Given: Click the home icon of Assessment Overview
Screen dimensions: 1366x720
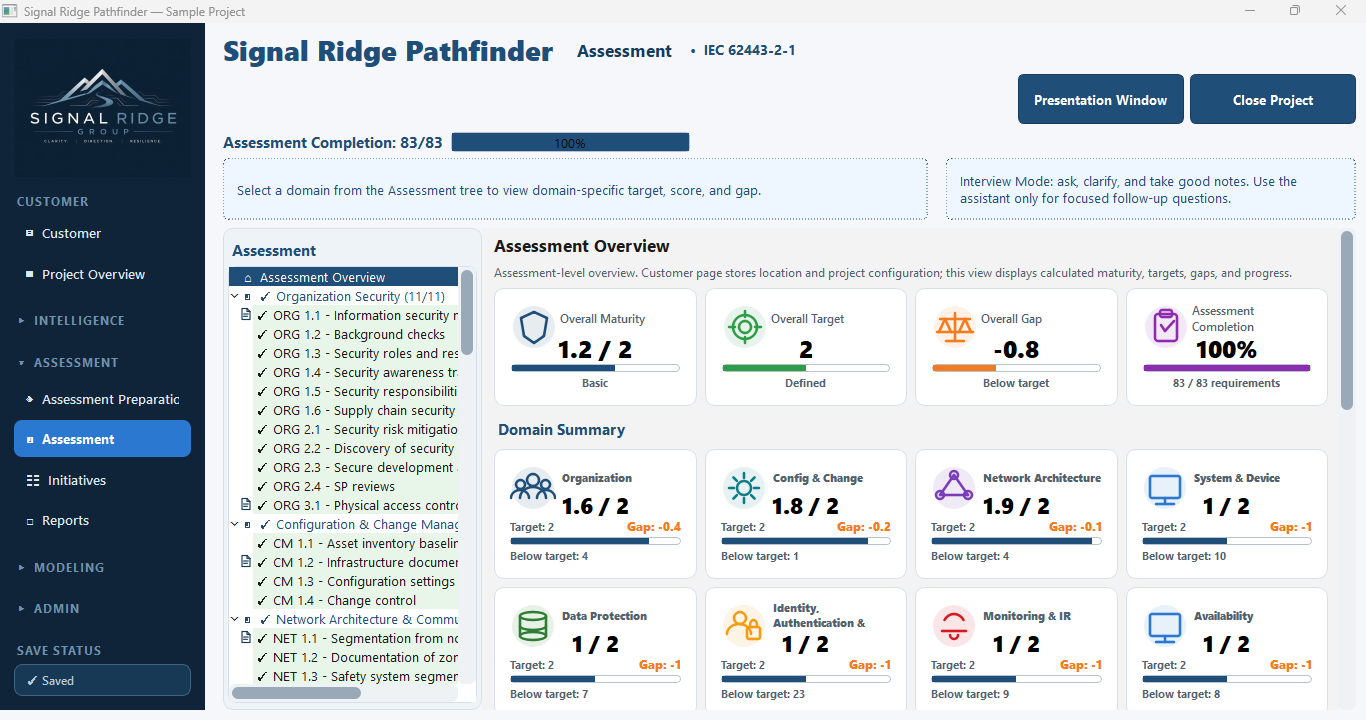Looking at the screenshot, I should pos(248,278).
